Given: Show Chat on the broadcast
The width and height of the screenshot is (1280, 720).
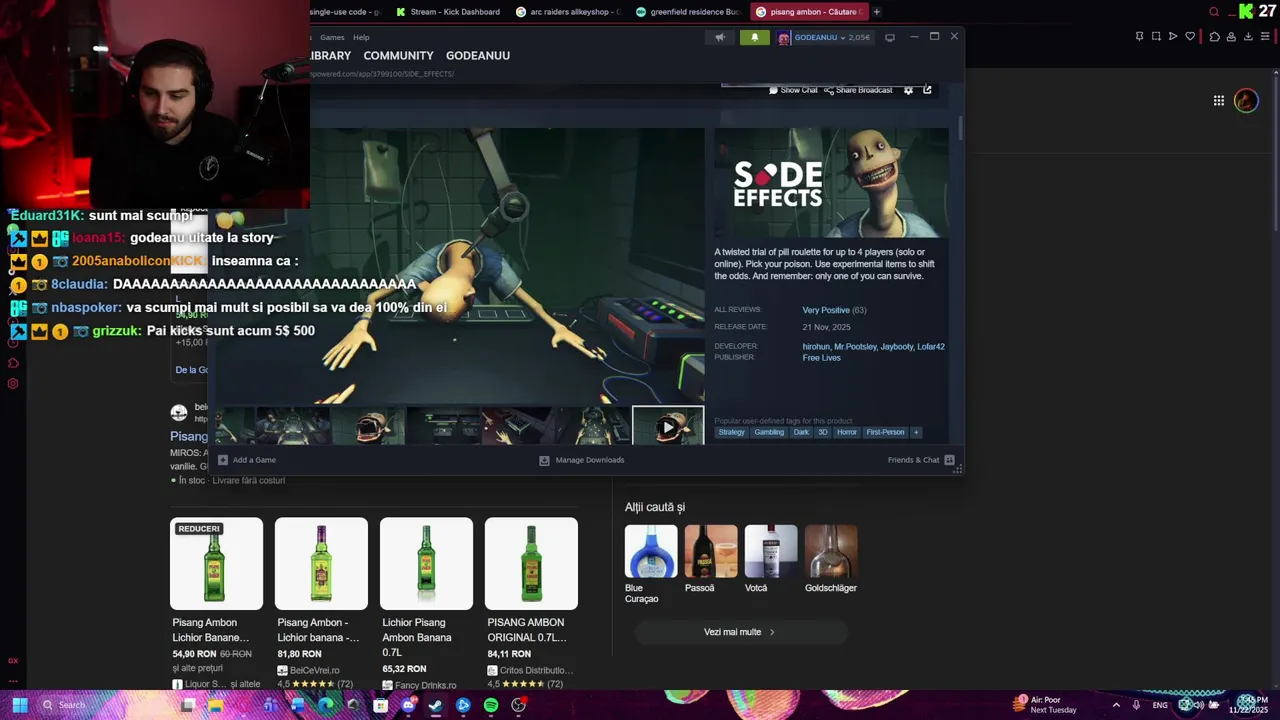Looking at the screenshot, I should 793,90.
